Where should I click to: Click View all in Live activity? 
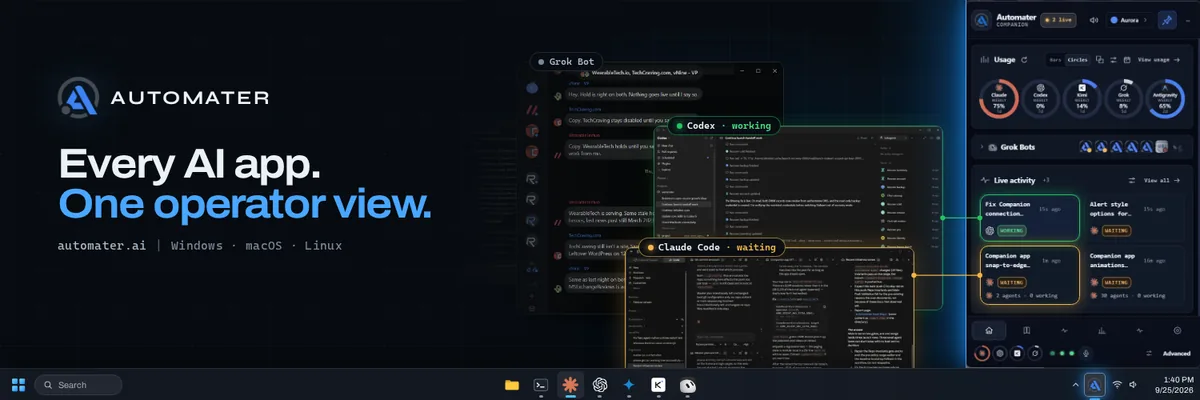coord(1162,181)
